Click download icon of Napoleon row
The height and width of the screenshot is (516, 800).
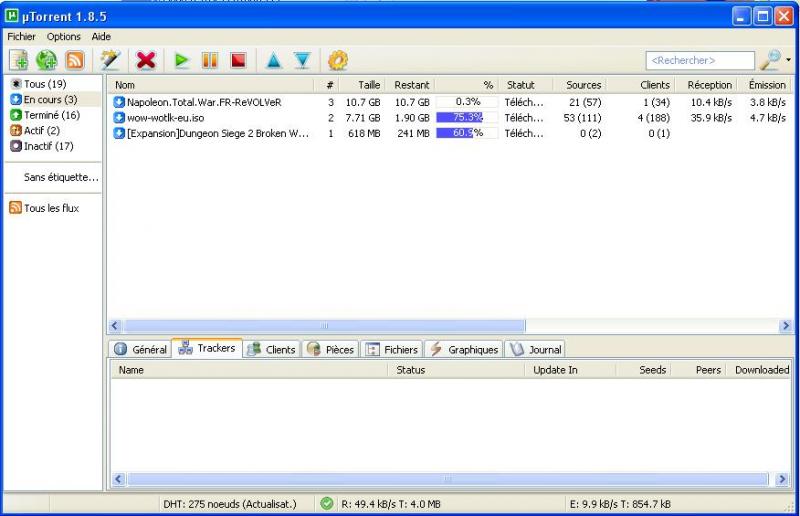click(x=119, y=102)
